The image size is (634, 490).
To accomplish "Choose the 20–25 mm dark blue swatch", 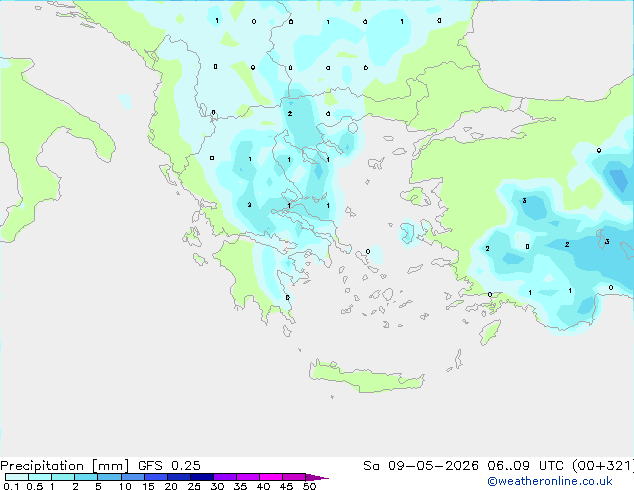I will [x=178, y=477].
